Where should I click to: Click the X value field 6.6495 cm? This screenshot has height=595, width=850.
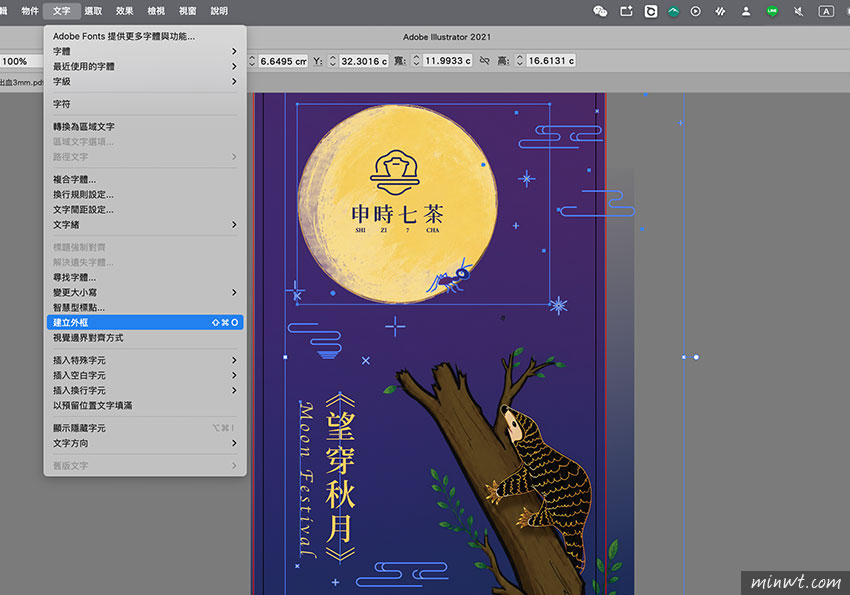pyautogui.click(x=283, y=61)
